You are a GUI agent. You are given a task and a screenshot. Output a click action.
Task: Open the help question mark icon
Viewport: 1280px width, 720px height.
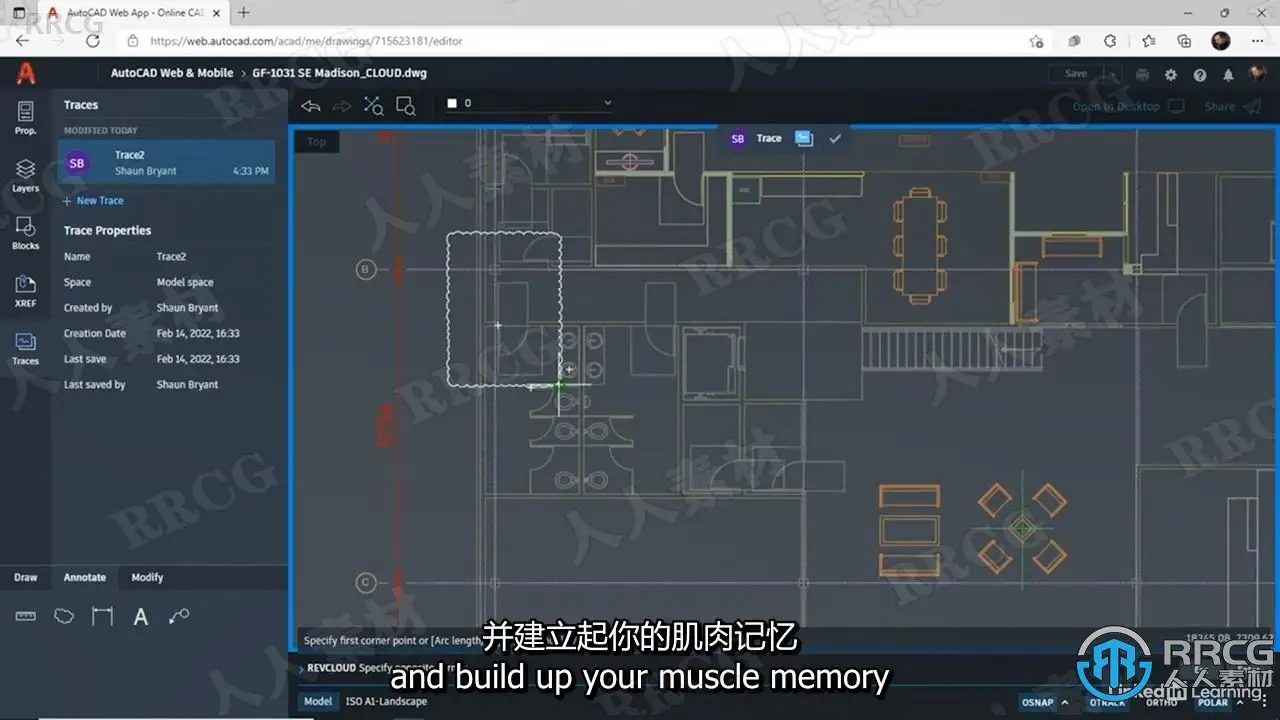(x=1200, y=74)
